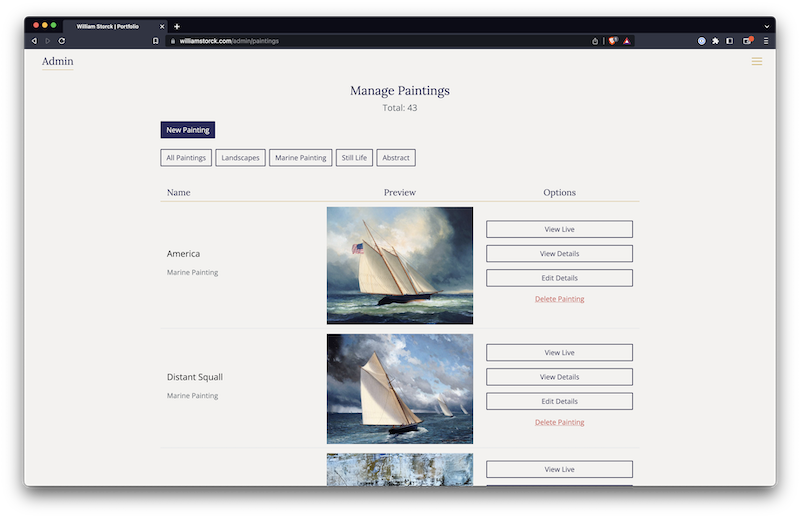
Task: Click the blue circular extension icon
Action: pos(702,41)
